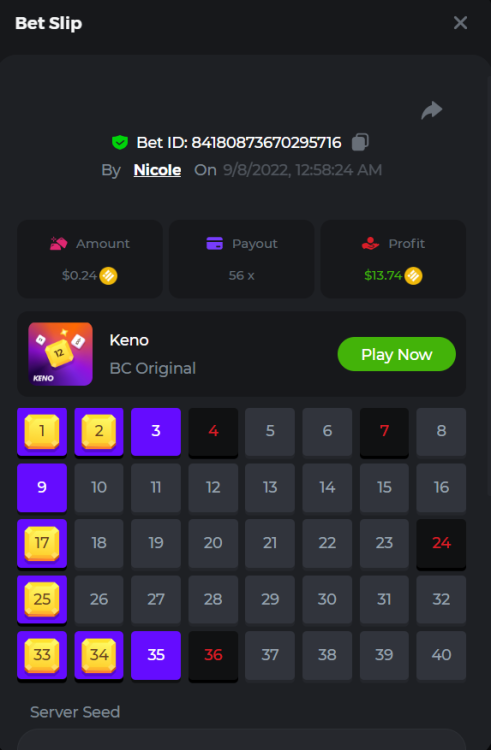
Task: Click the Server Seed field
Action: [x=241, y=739]
